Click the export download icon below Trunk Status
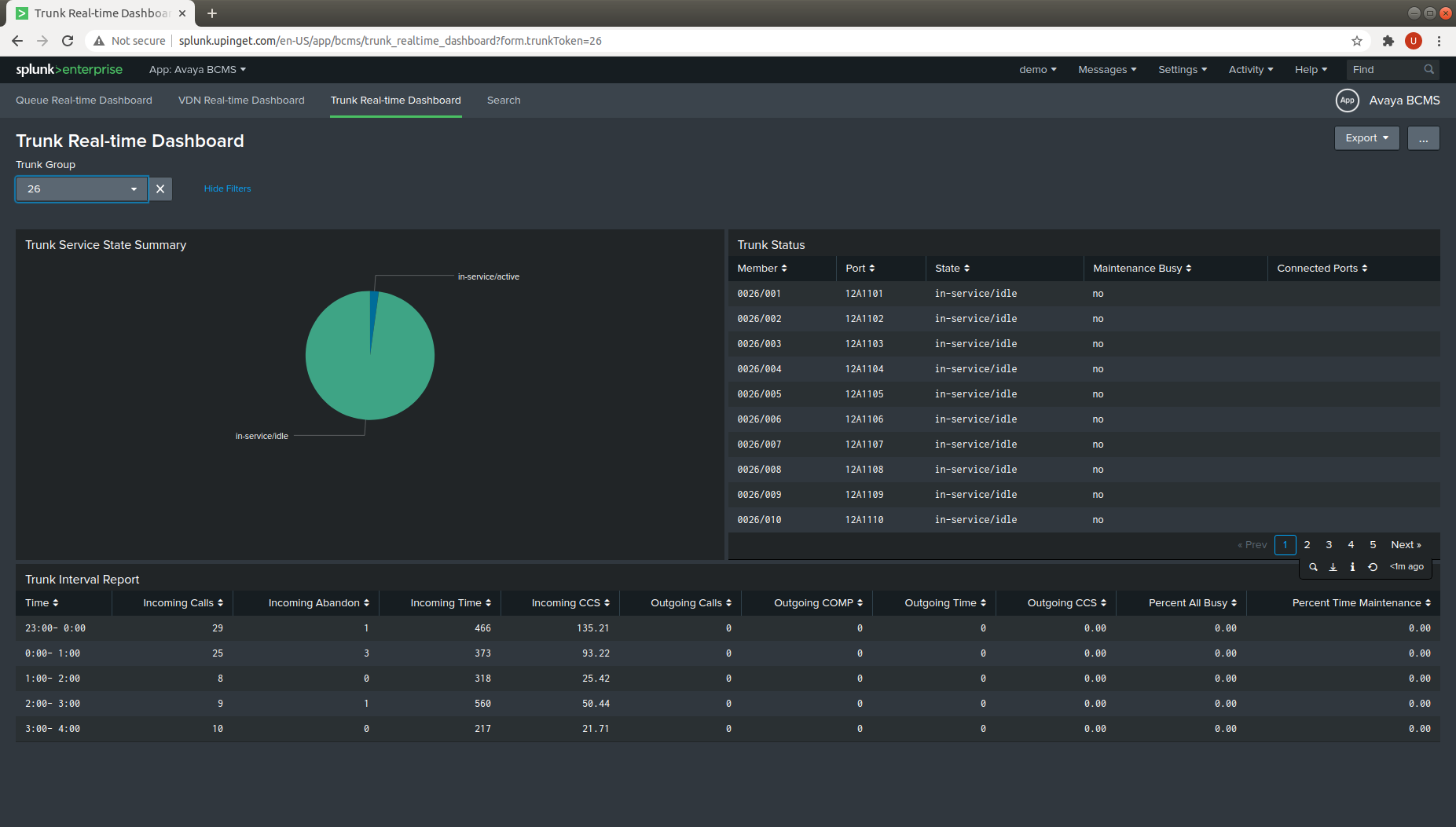 coord(1333,567)
